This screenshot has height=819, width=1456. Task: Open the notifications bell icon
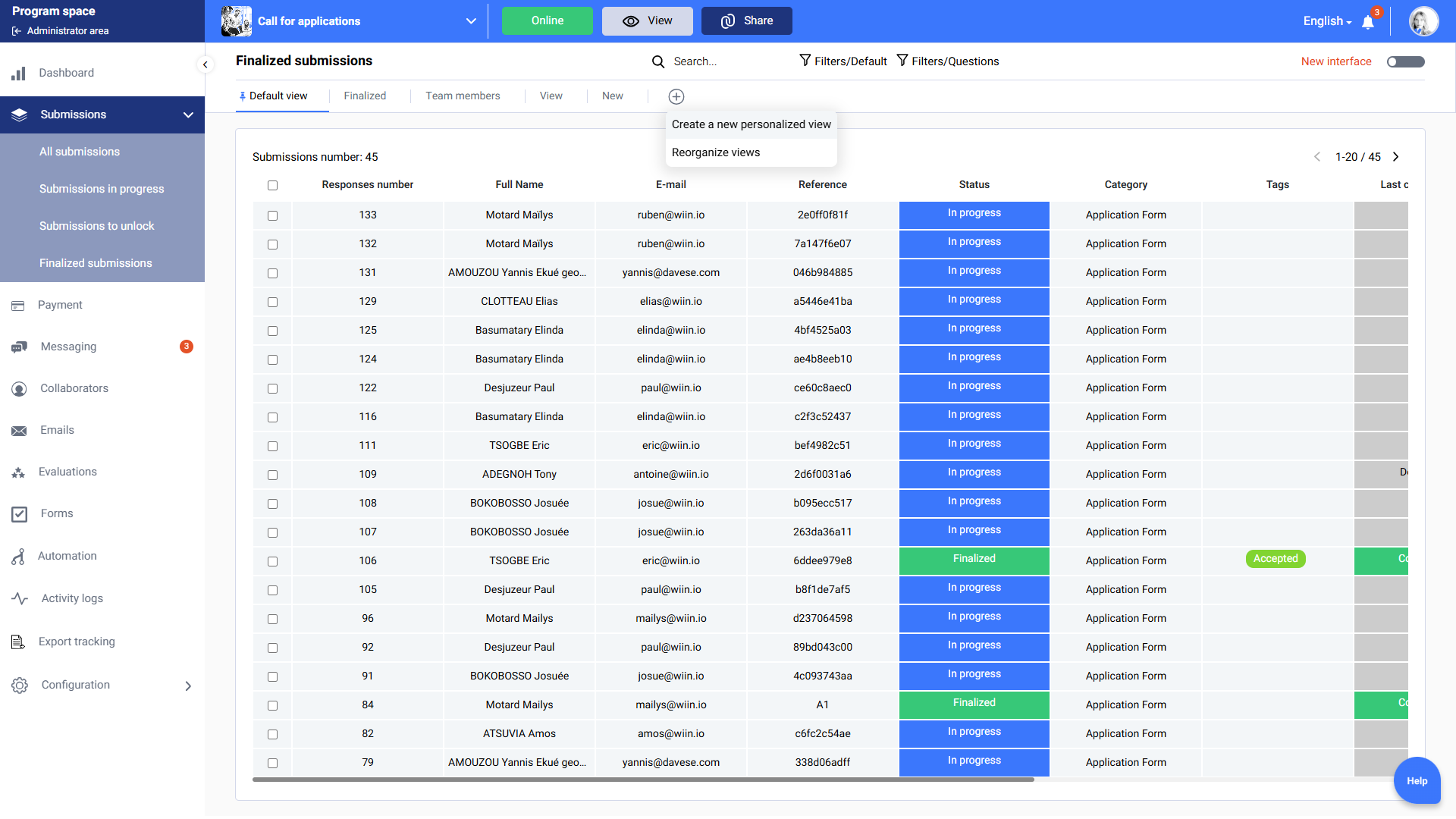coord(1368,22)
